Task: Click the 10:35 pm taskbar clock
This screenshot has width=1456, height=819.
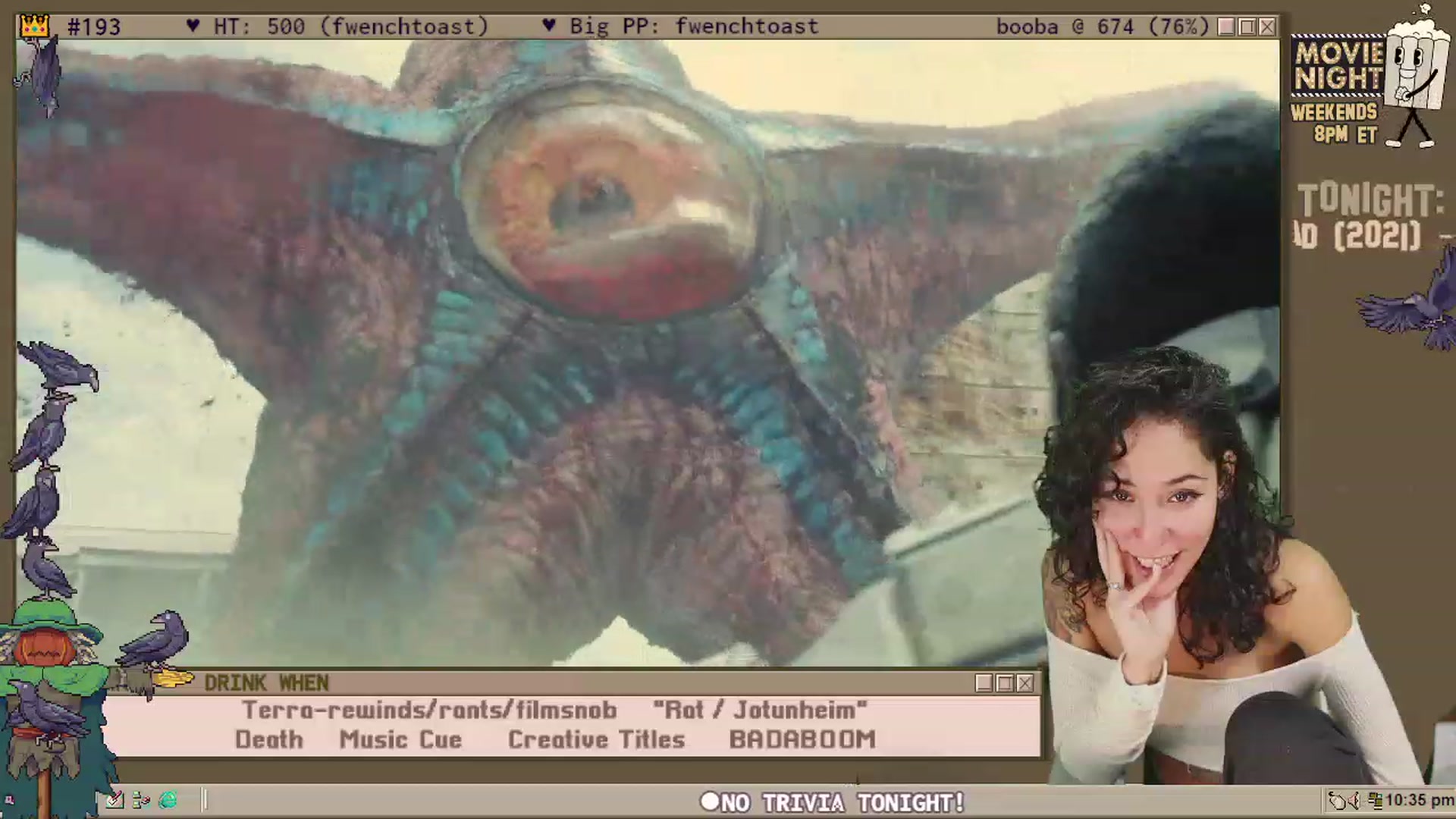Action: point(1420,800)
